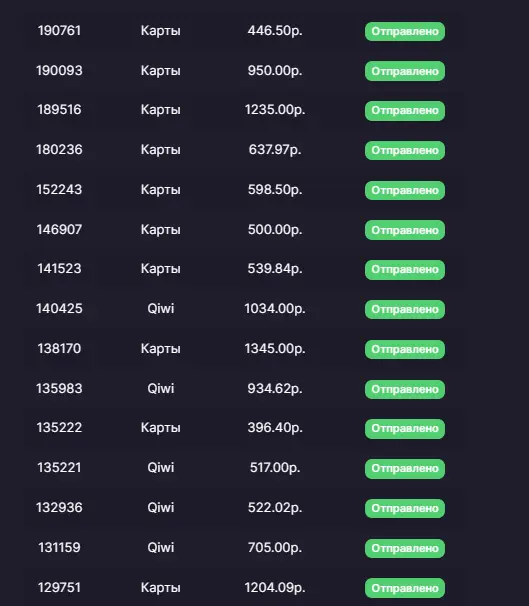Click the Отправлено badge for 131159
Screen dimensions: 529x606
tap(405, 548)
